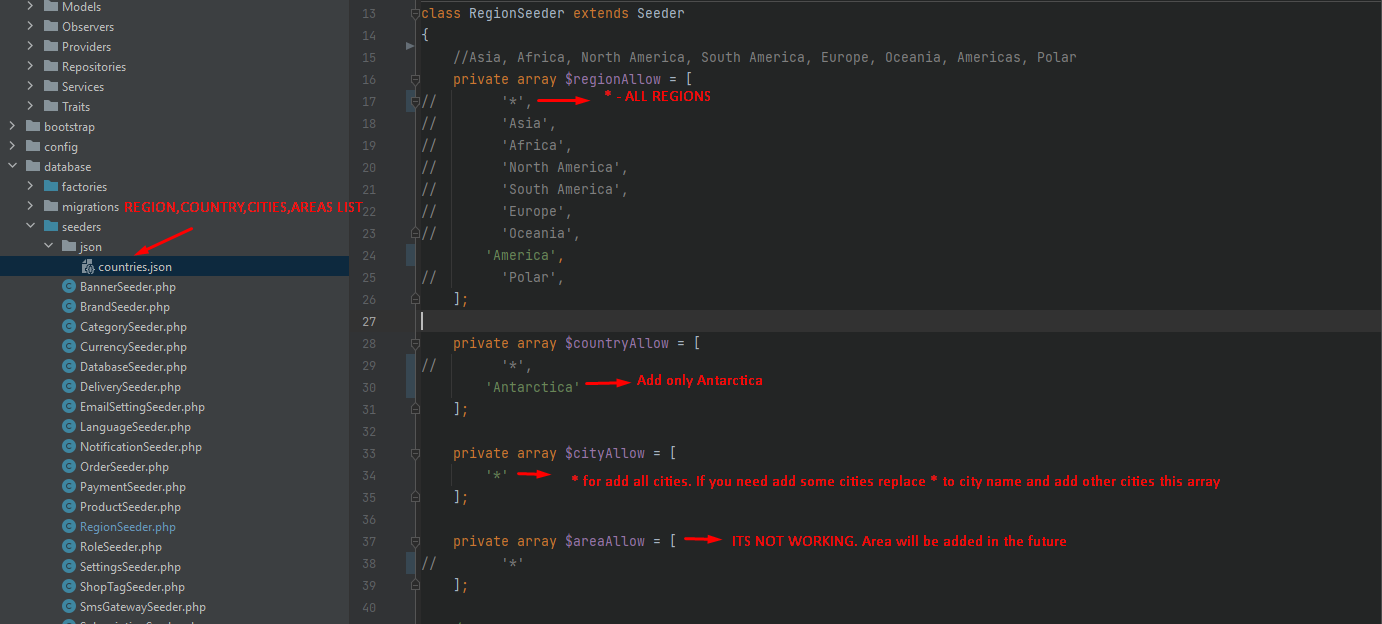Open PaymentSeeder.php in the editor
Screen dimensions: 1382x624
point(130,487)
